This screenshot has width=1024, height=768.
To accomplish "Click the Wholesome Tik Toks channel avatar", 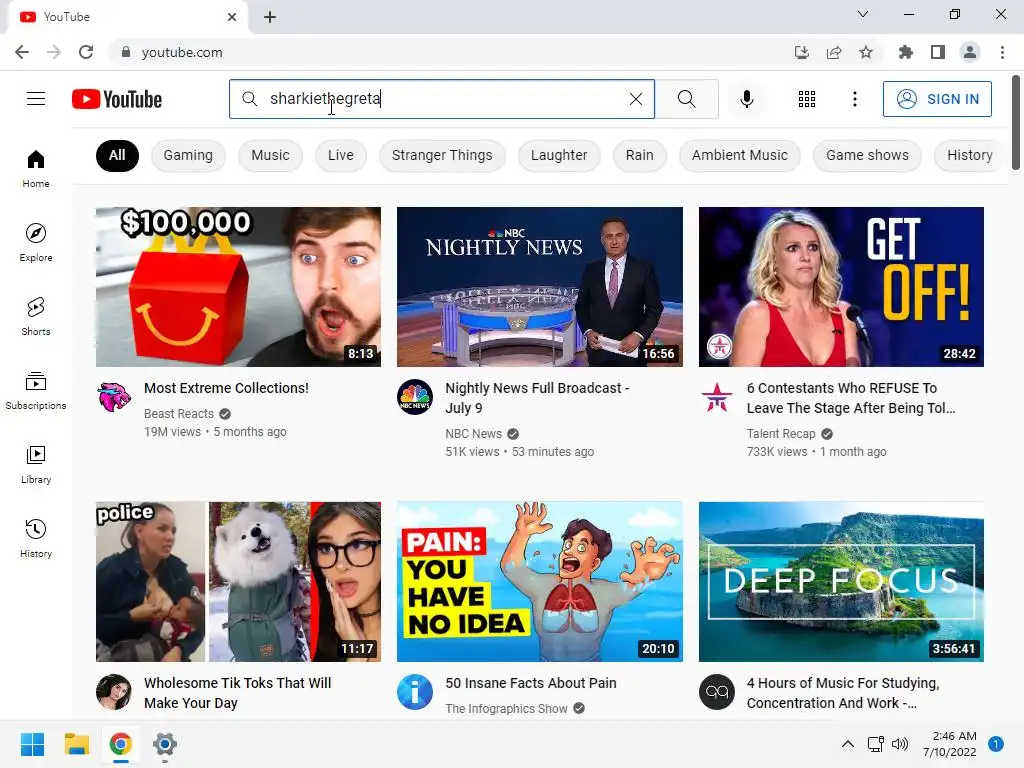I will tap(114, 692).
